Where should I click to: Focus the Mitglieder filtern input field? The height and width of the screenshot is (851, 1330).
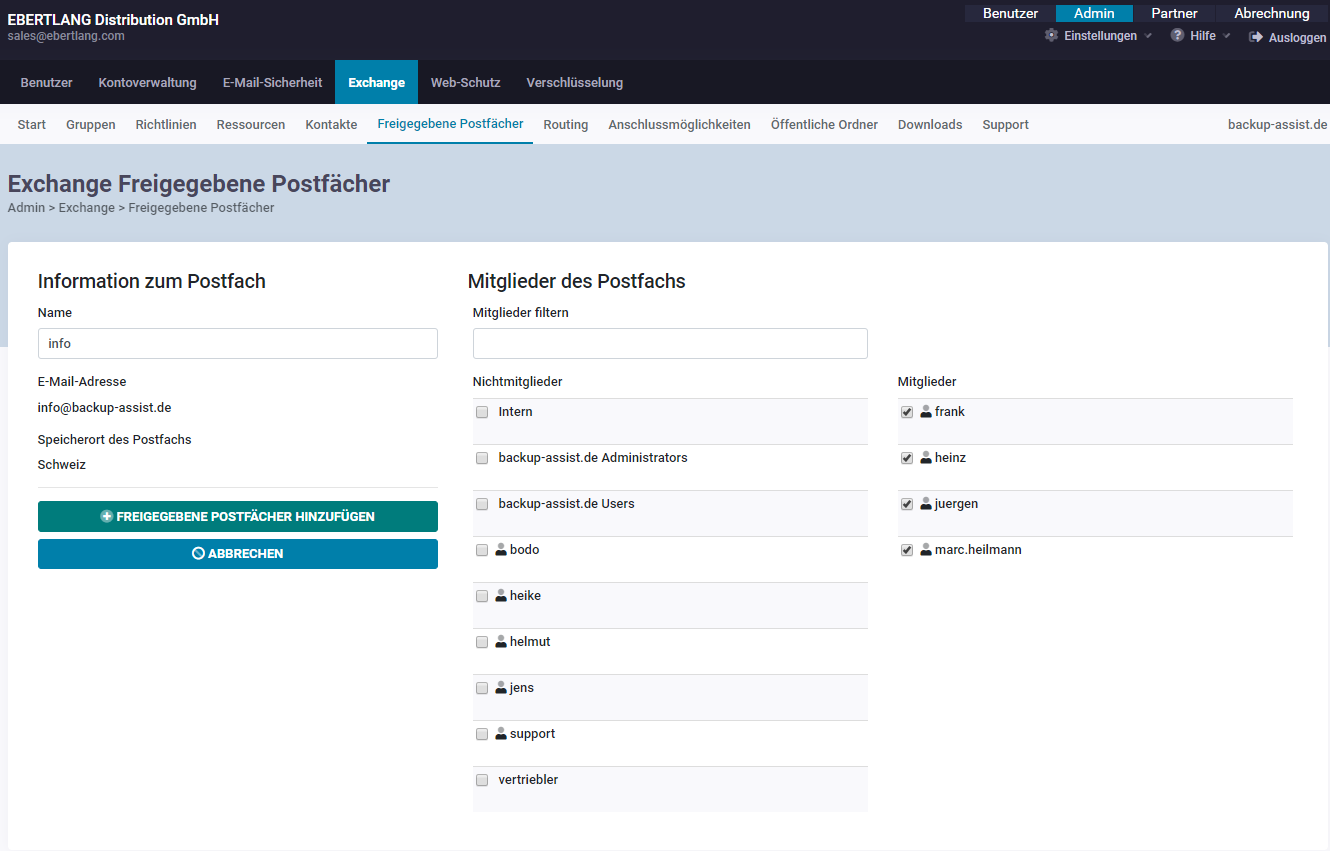click(670, 344)
